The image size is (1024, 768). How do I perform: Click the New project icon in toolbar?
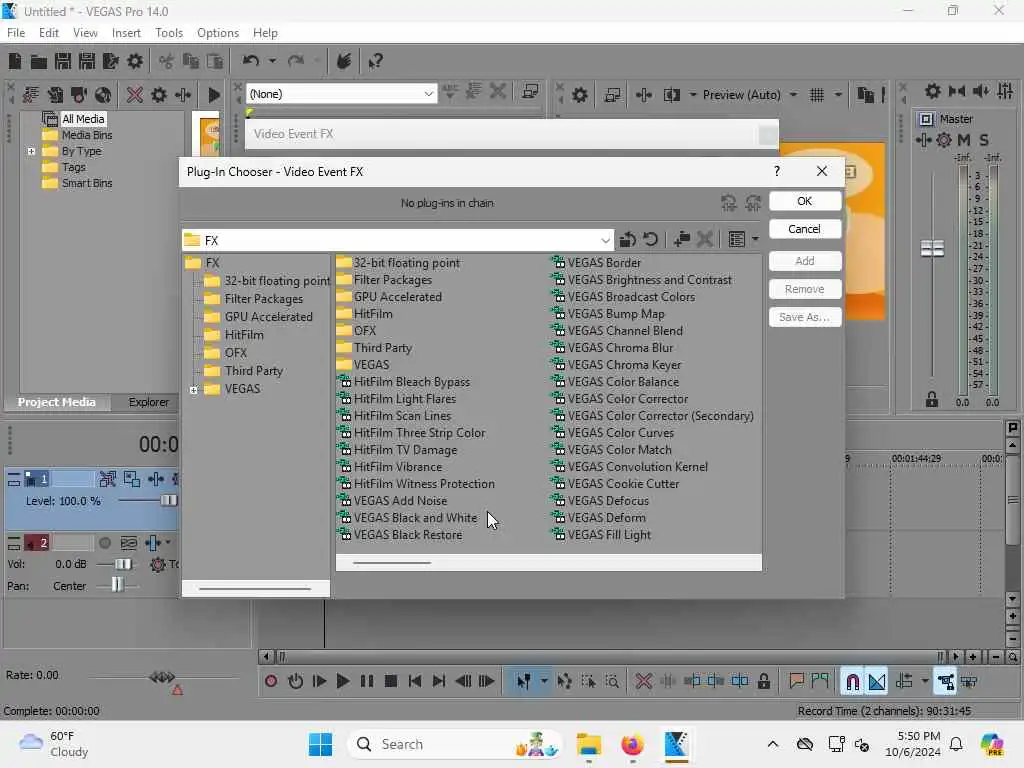click(14, 61)
